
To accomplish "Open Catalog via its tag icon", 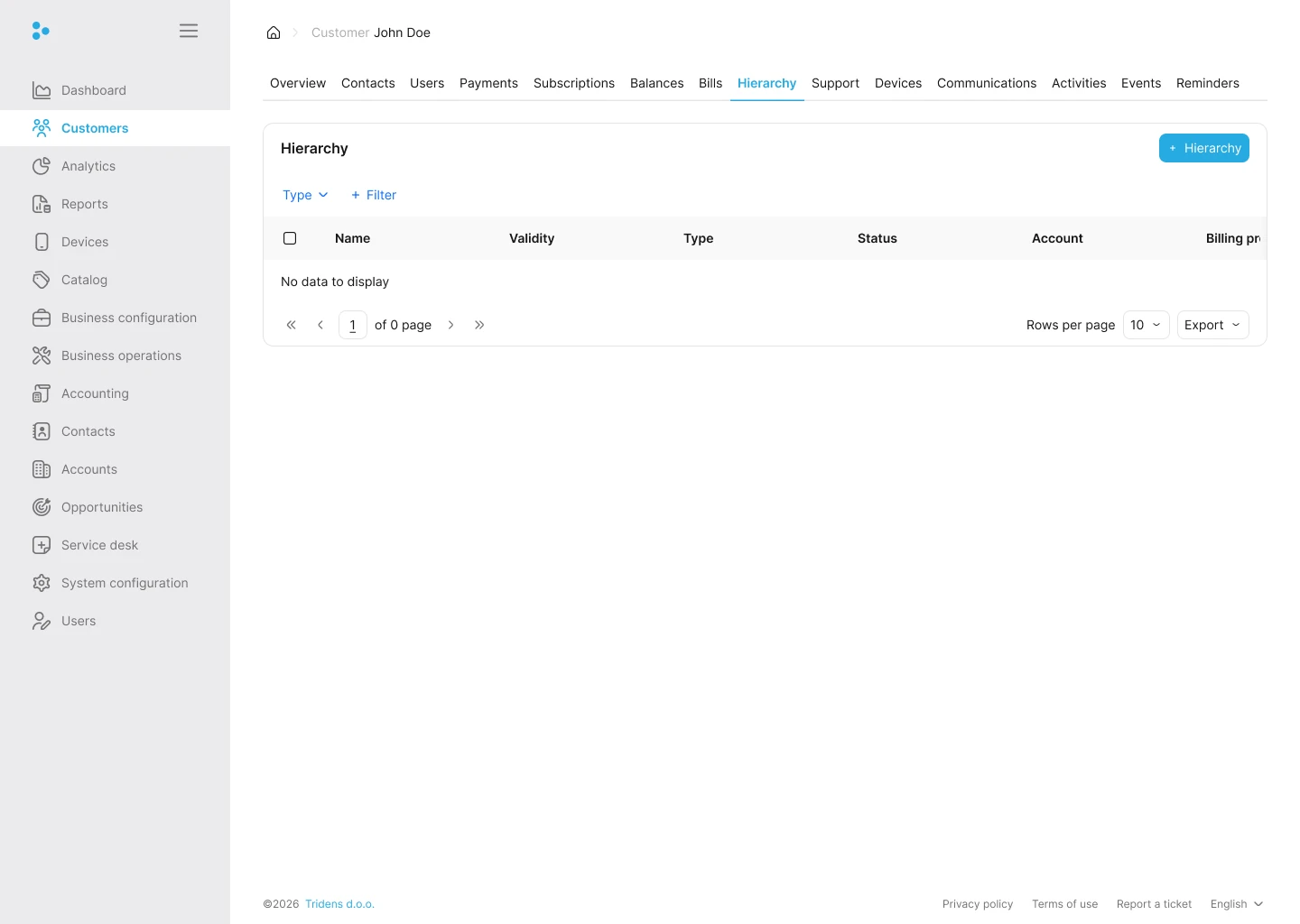I will click(x=42, y=280).
